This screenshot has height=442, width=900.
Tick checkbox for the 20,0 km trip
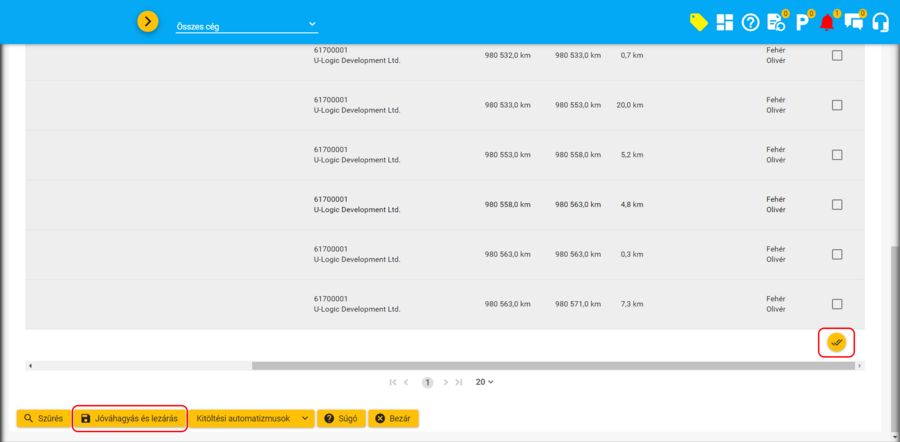tap(837, 105)
